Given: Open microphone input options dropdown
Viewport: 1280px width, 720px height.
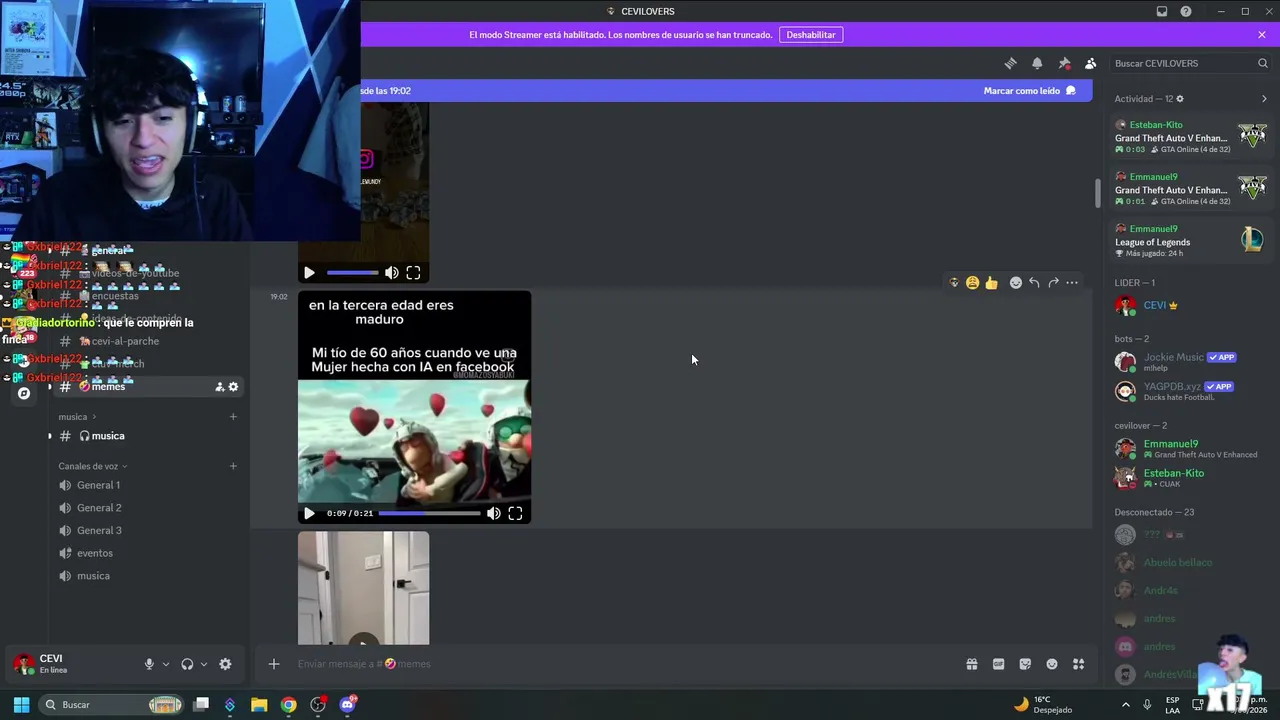Looking at the screenshot, I should click(x=166, y=664).
